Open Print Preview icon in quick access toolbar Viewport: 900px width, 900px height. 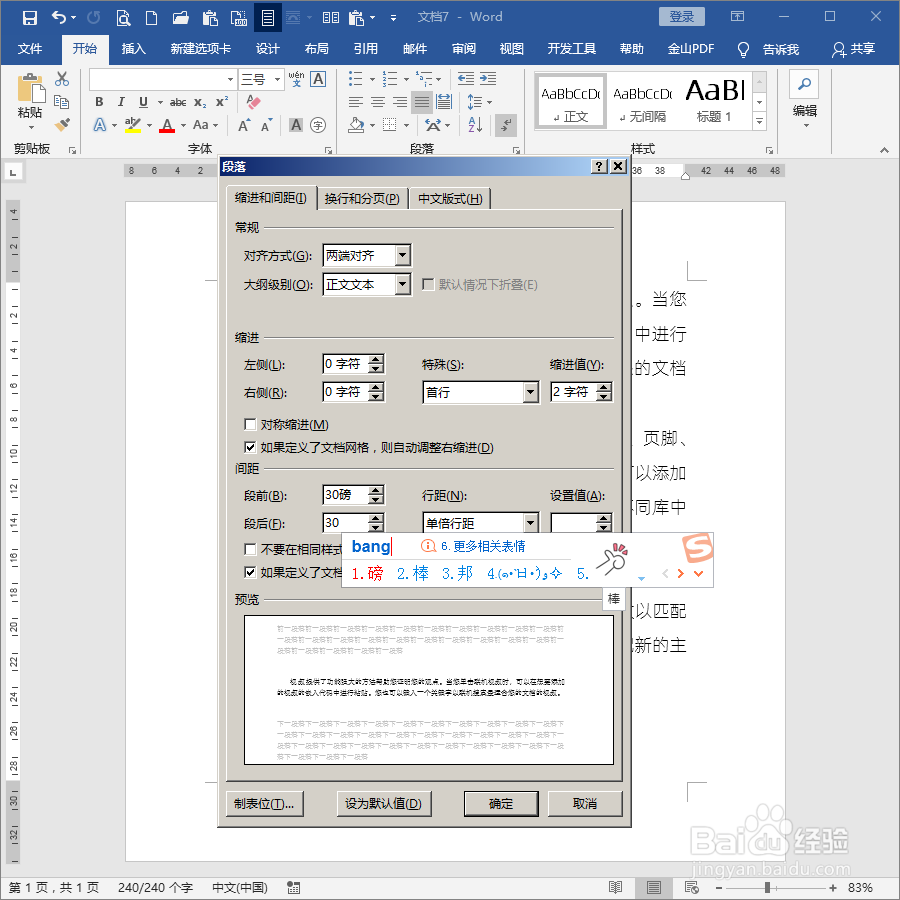[123, 18]
